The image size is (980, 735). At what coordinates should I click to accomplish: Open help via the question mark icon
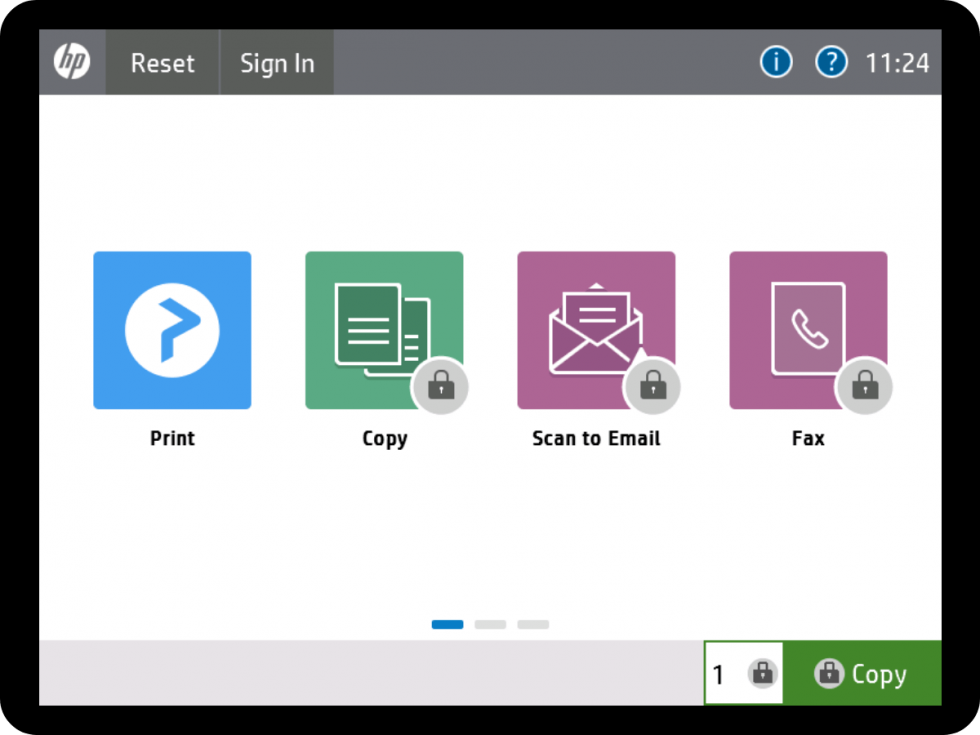[831, 62]
